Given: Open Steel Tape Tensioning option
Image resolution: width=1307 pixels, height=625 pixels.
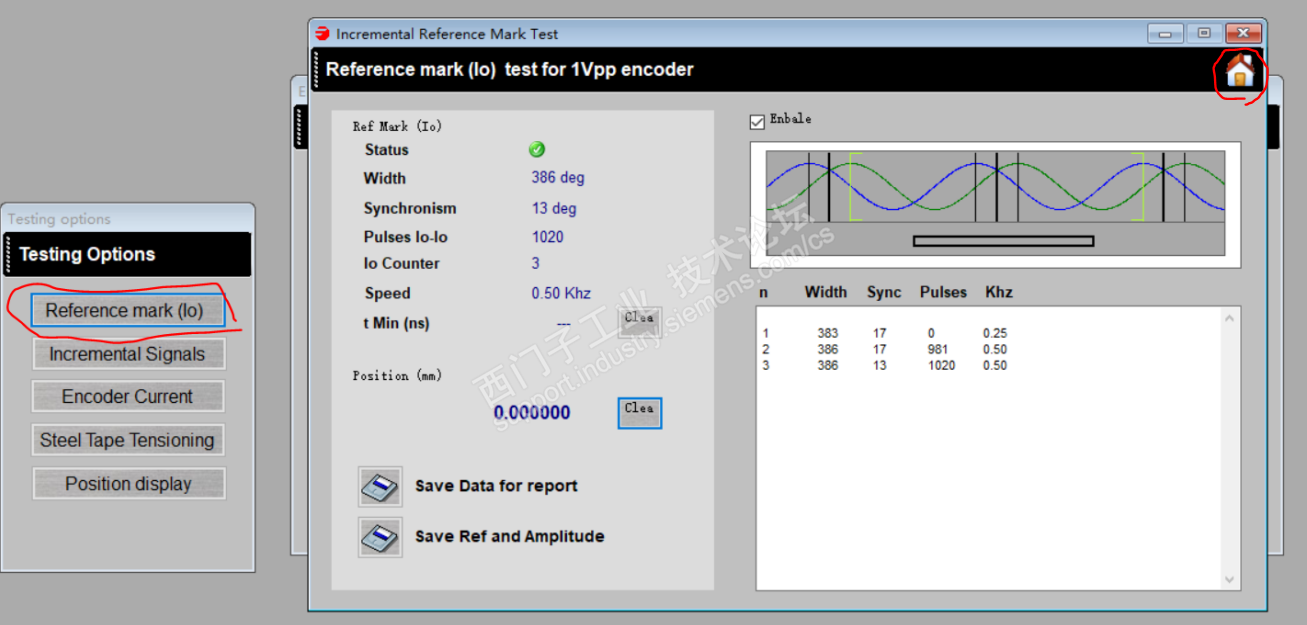Looking at the screenshot, I should (x=127, y=440).
